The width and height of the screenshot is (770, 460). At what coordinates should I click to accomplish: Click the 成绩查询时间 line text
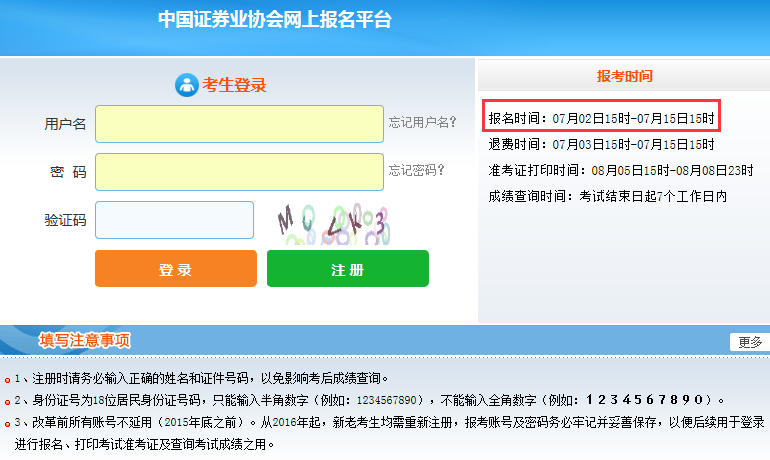[x=607, y=196]
